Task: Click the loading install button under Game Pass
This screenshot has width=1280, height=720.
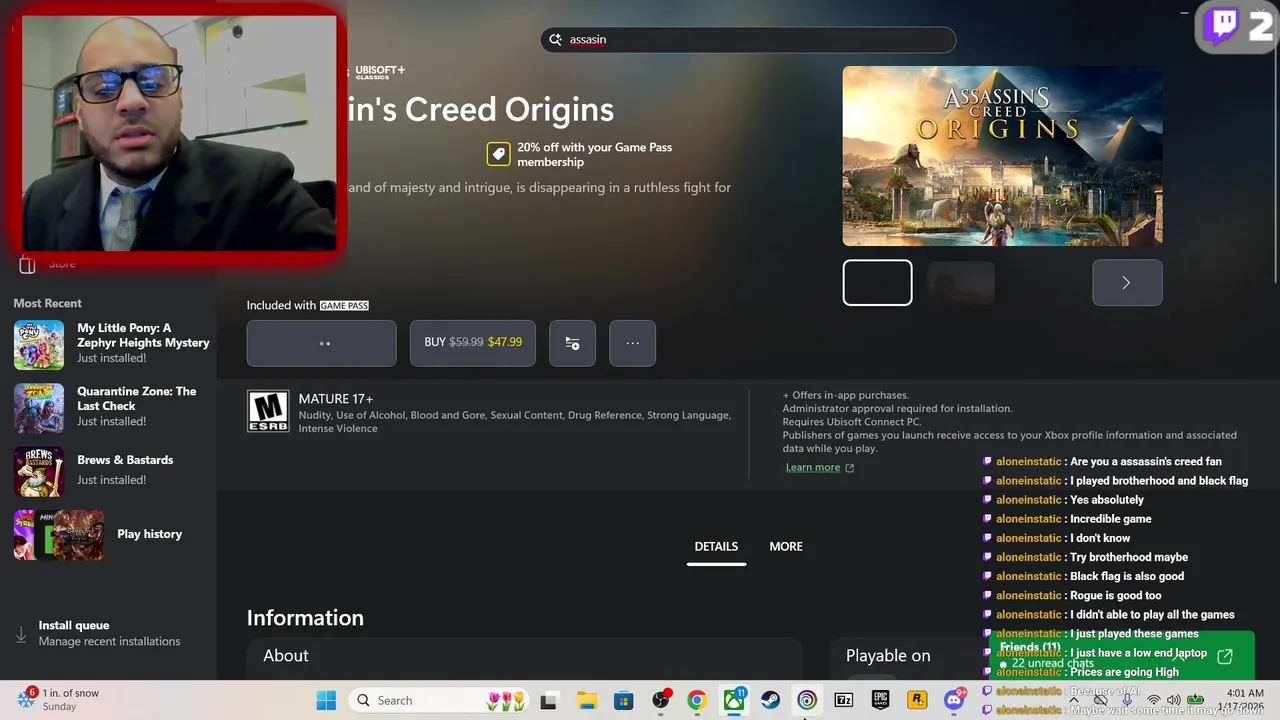Action: (321, 343)
